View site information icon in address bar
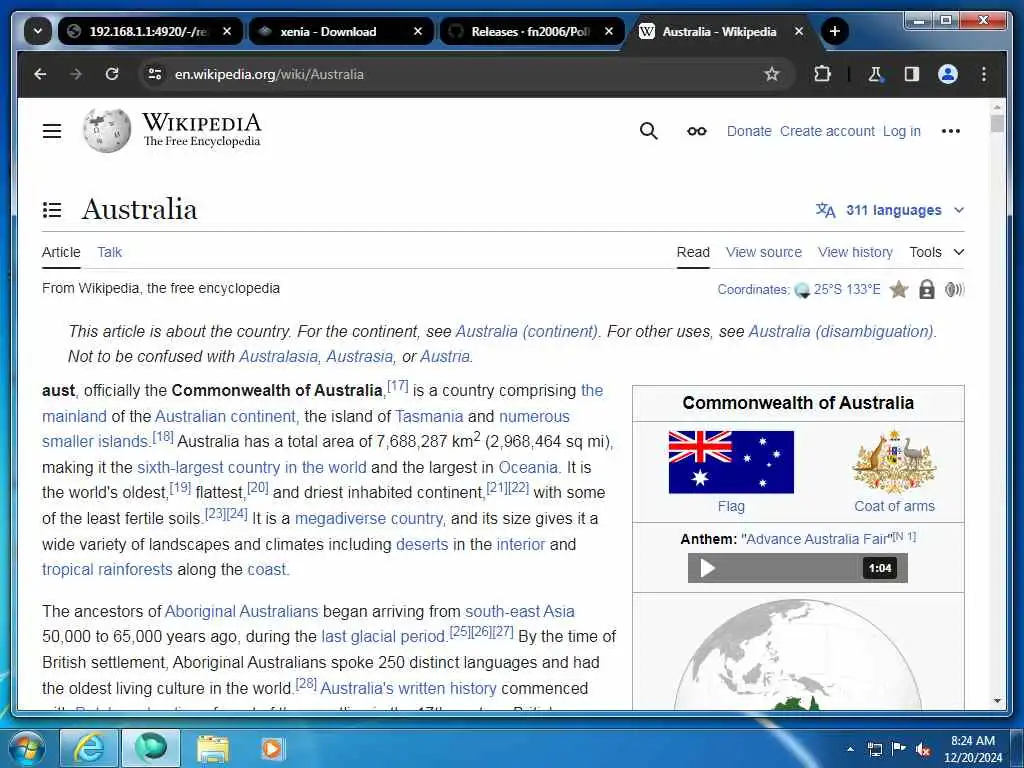1024x768 pixels. 155,74
